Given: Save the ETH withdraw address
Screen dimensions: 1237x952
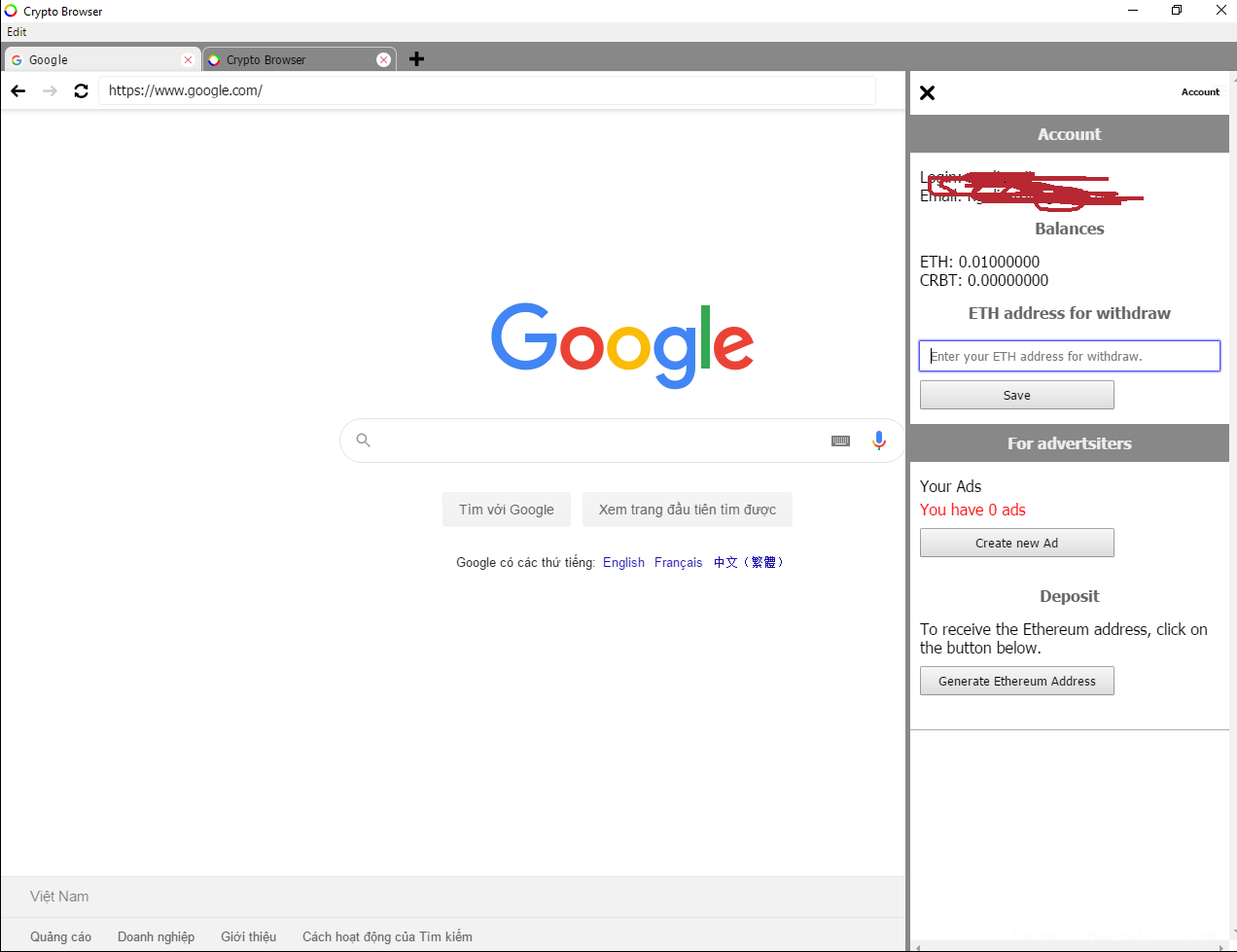Looking at the screenshot, I should click(x=1017, y=395).
